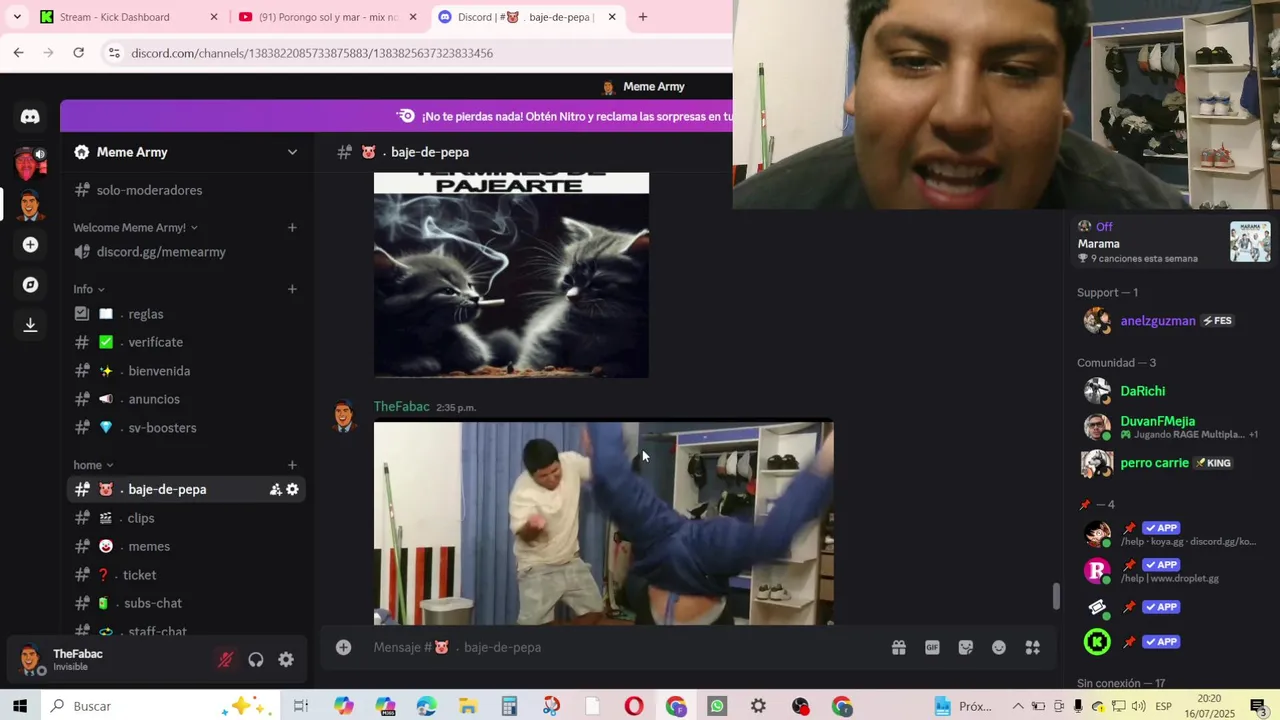Viewport: 1280px width, 720px height.
Task: Open the bienvenida channel
Action: 187,371
